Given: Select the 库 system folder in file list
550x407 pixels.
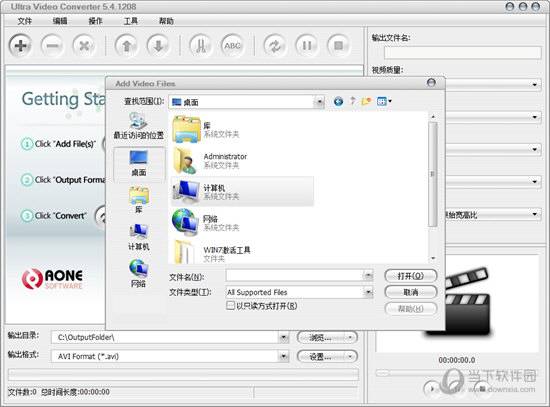Looking at the screenshot, I should 242,129.
